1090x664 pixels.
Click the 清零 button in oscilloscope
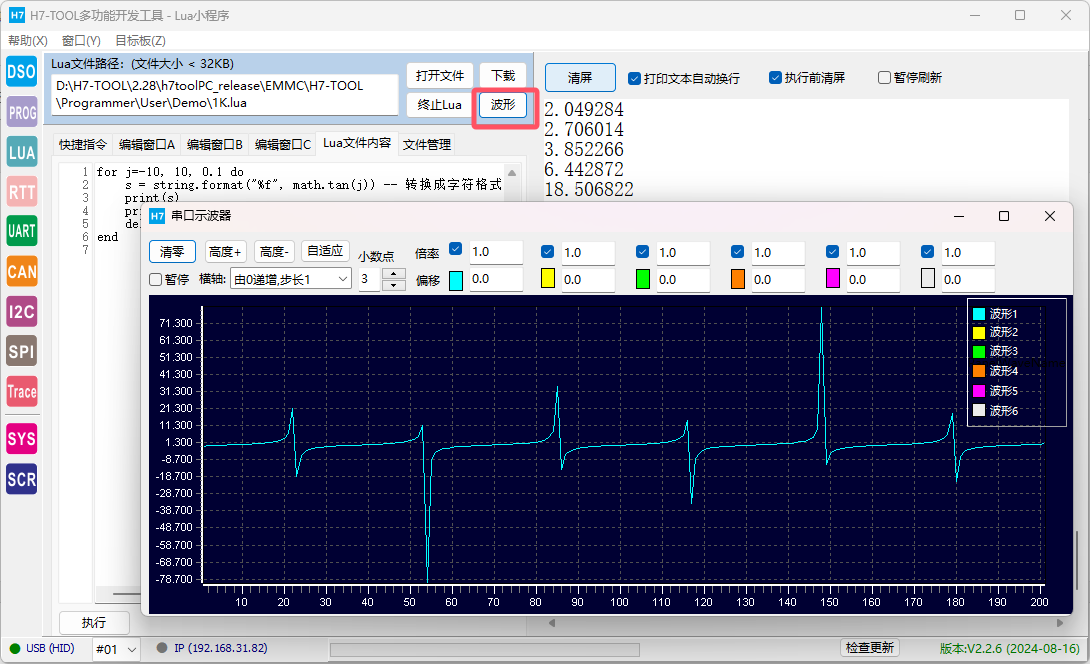point(172,252)
